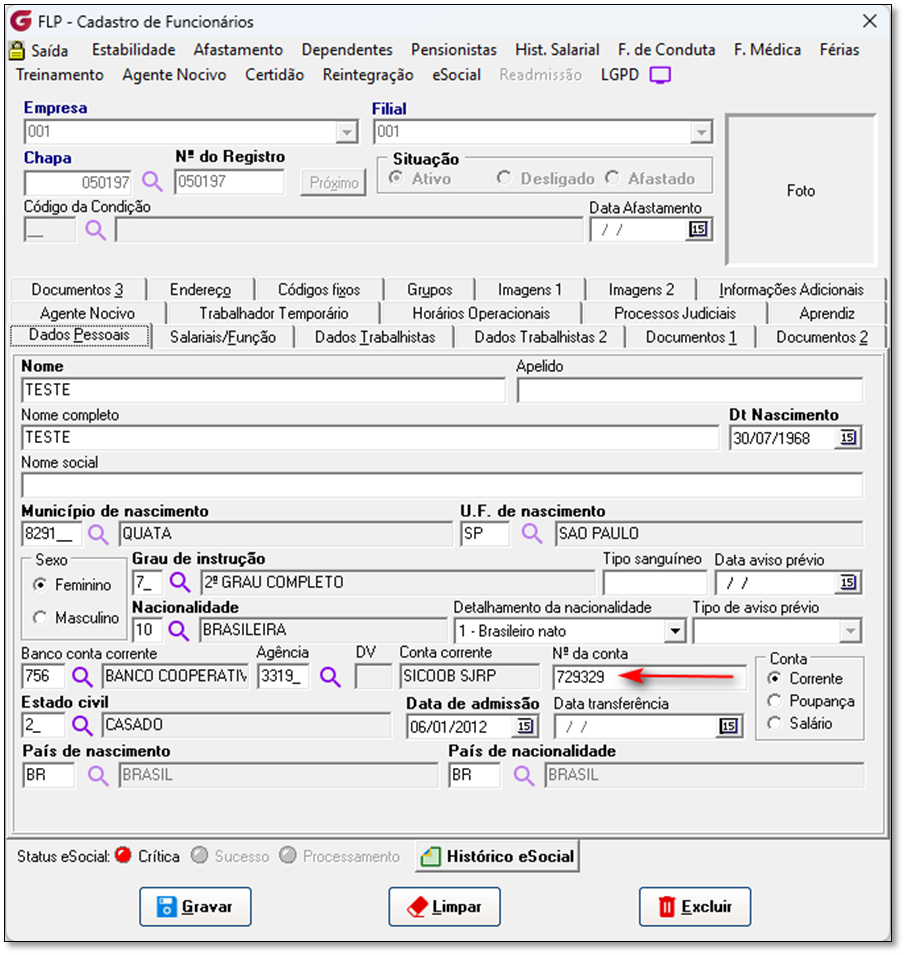The image size is (905, 955).
Task: Click the Foto placeholder box
Action: coord(801,190)
